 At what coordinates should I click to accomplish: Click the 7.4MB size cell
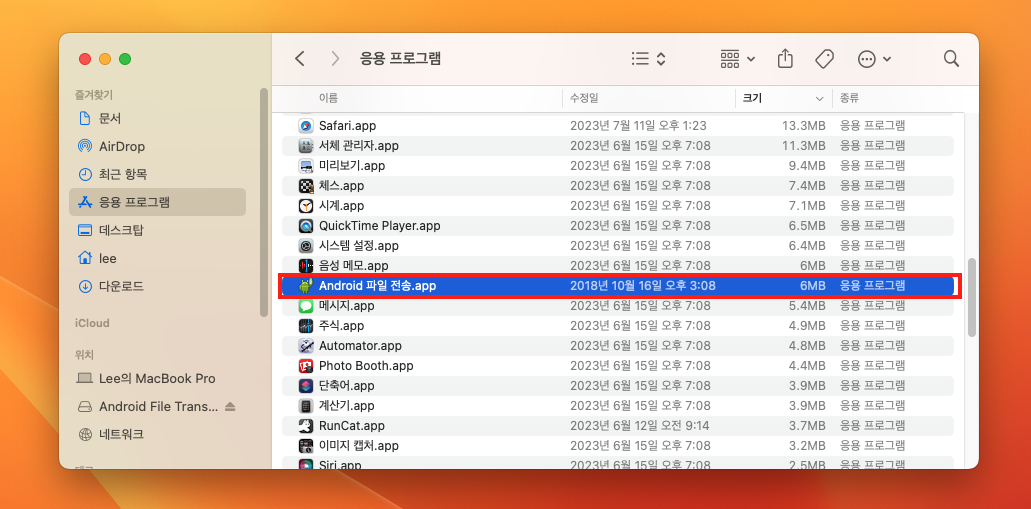tap(807, 185)
